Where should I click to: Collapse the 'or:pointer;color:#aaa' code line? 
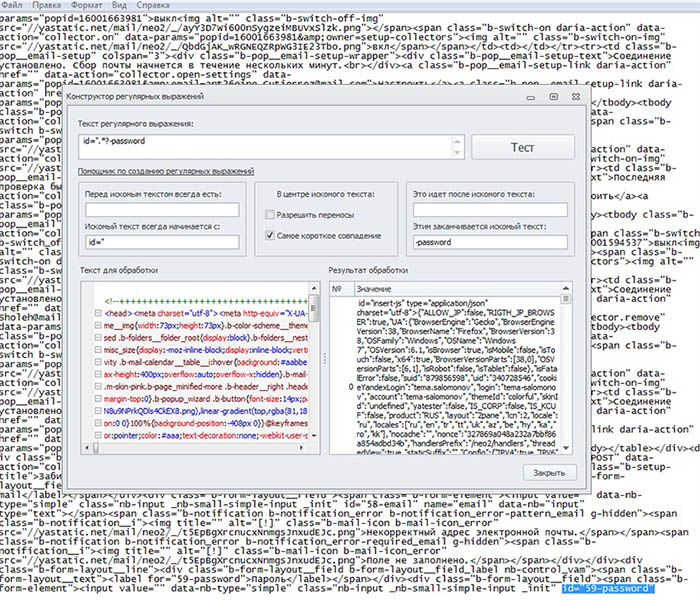98,435
